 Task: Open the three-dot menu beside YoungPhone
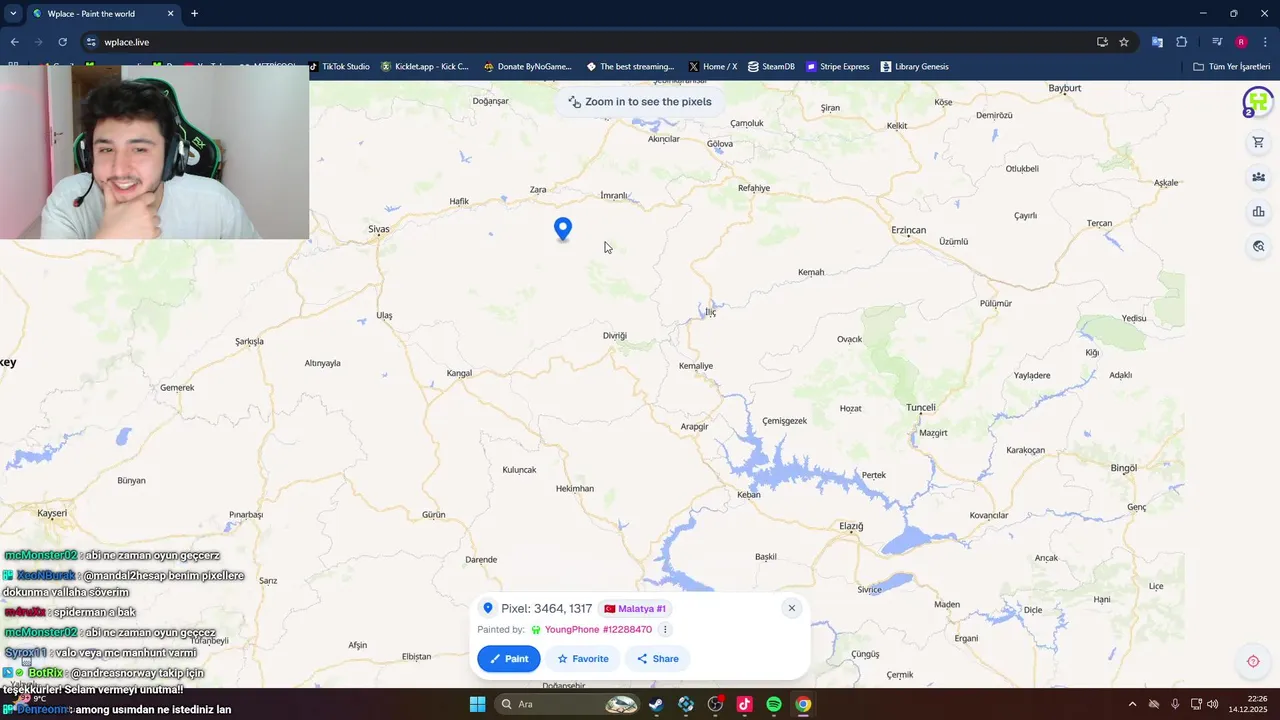(665, 630)
